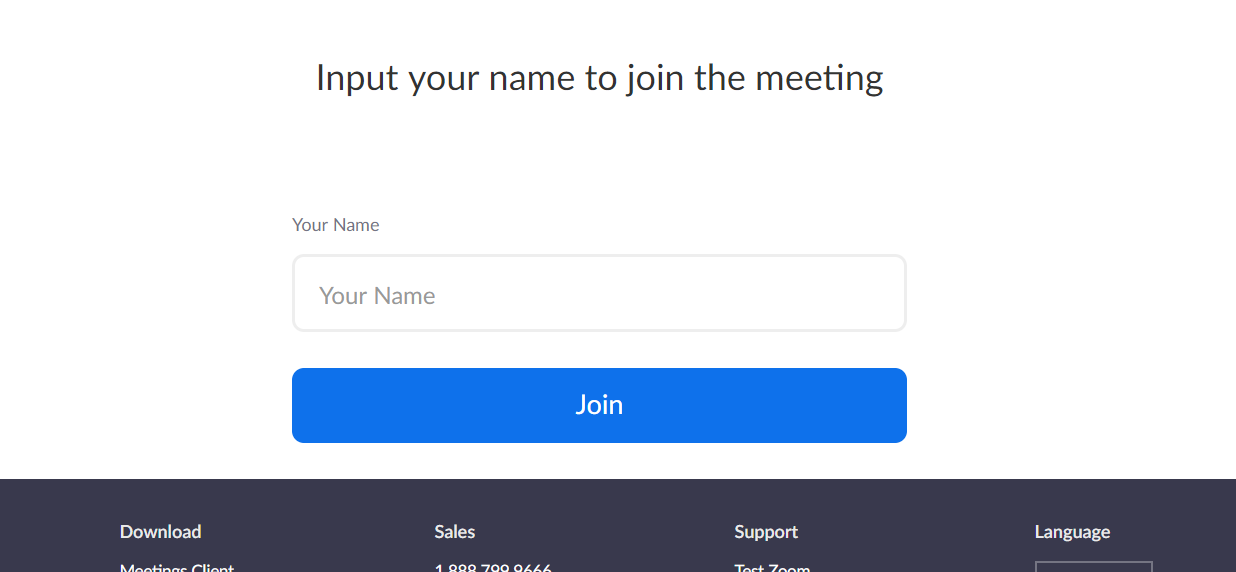Click the word 'Input' in the page title
Viewport: 1236px width, 572px height.
(x=358, y=78)
